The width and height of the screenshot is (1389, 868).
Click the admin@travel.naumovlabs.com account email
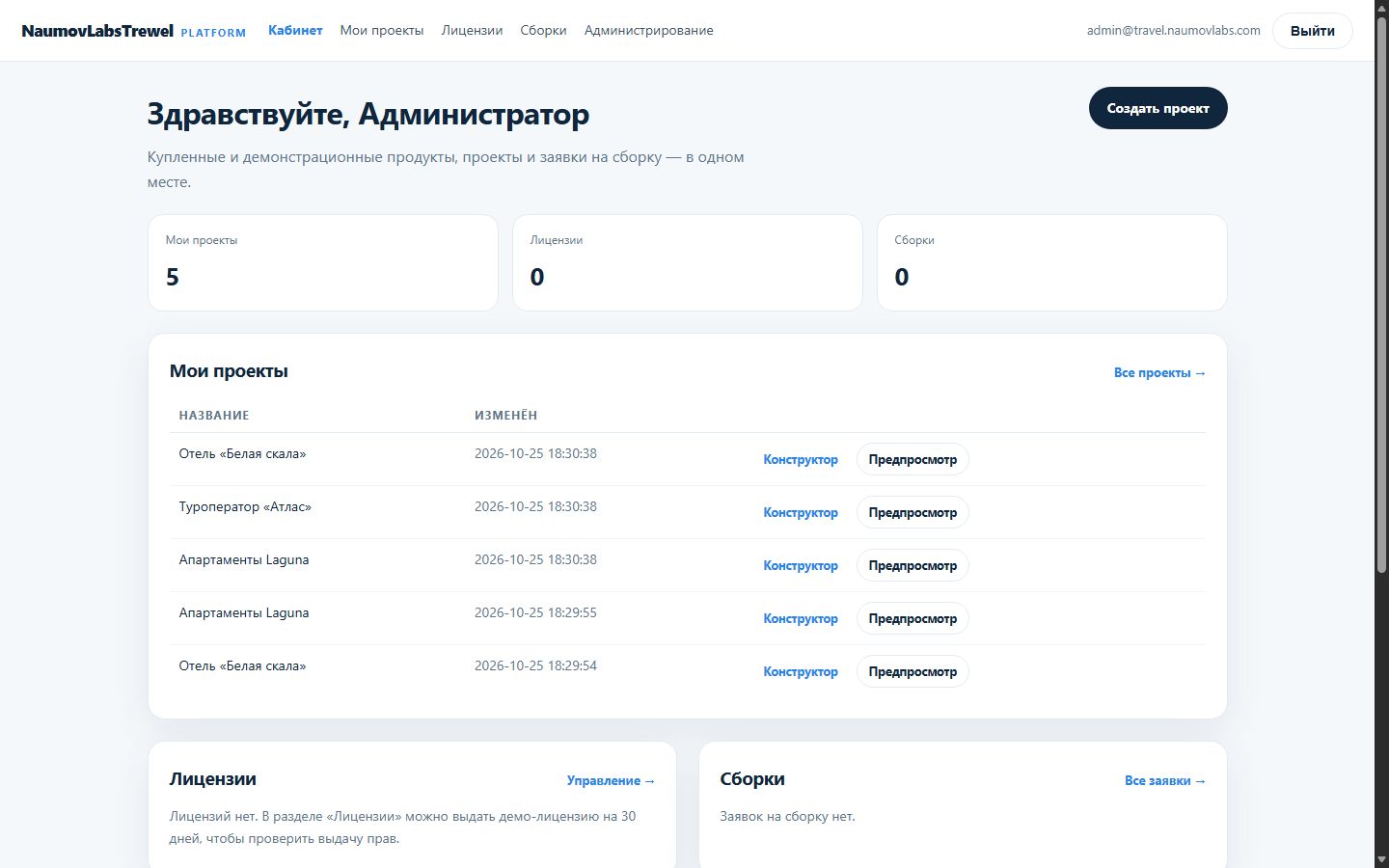(x=1173, y=31)
